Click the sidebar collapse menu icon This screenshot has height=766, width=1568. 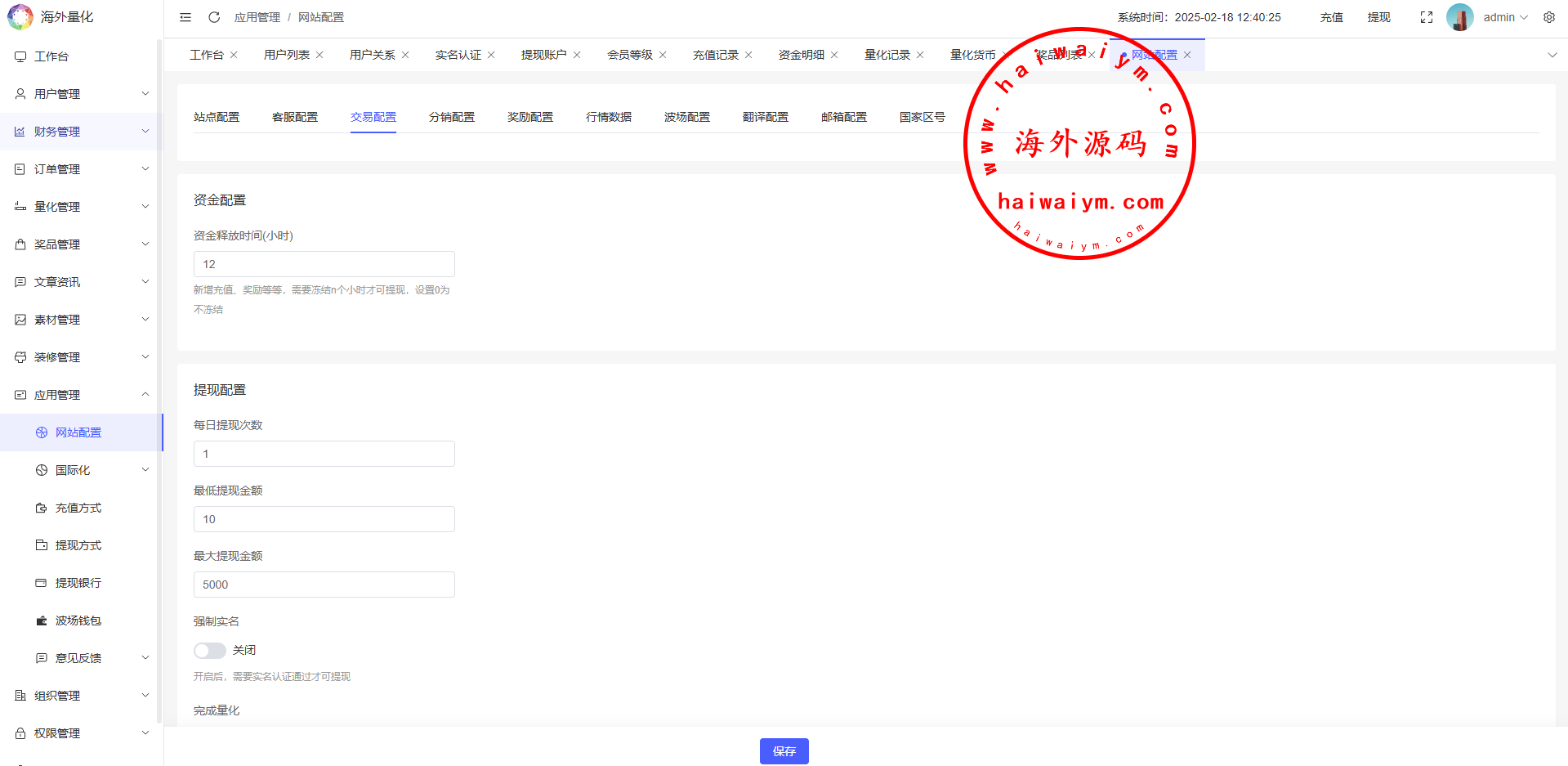(x=185, y=17)
